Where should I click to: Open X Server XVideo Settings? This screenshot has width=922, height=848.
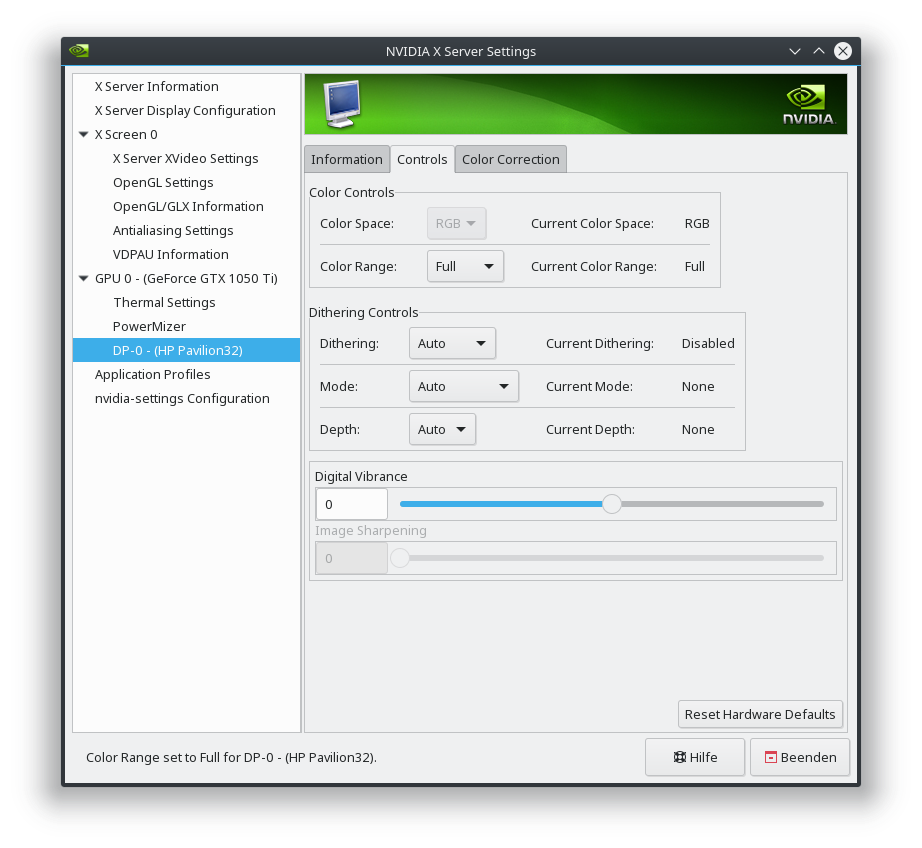point(186,159)
